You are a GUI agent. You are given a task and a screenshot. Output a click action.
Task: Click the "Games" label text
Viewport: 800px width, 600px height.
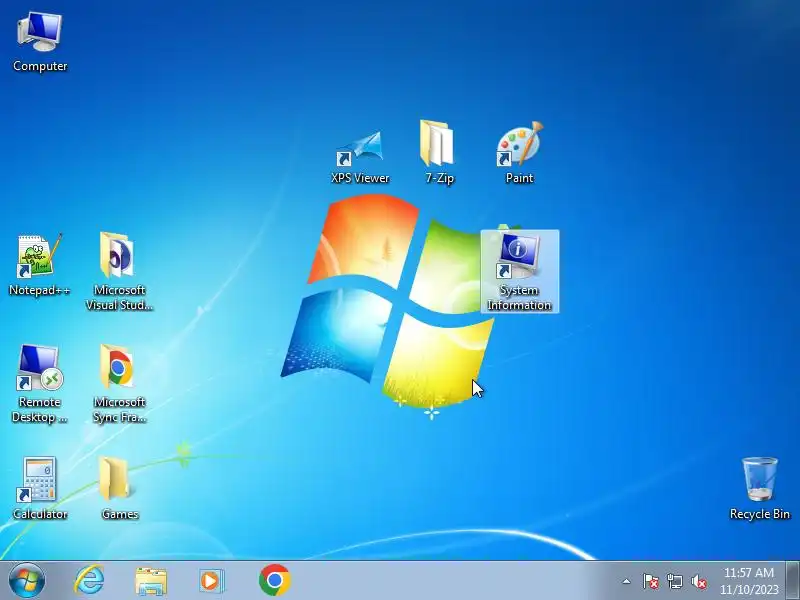[120, 514]
